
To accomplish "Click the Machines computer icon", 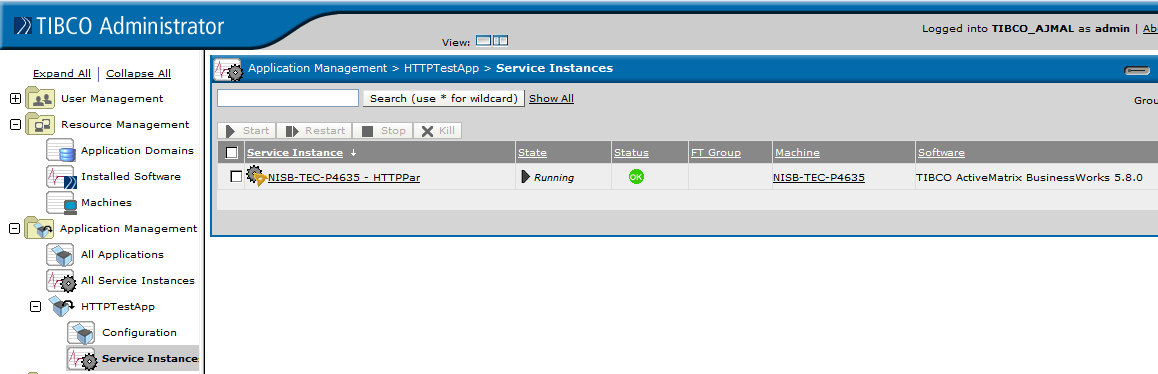I will tap(61, 203).
